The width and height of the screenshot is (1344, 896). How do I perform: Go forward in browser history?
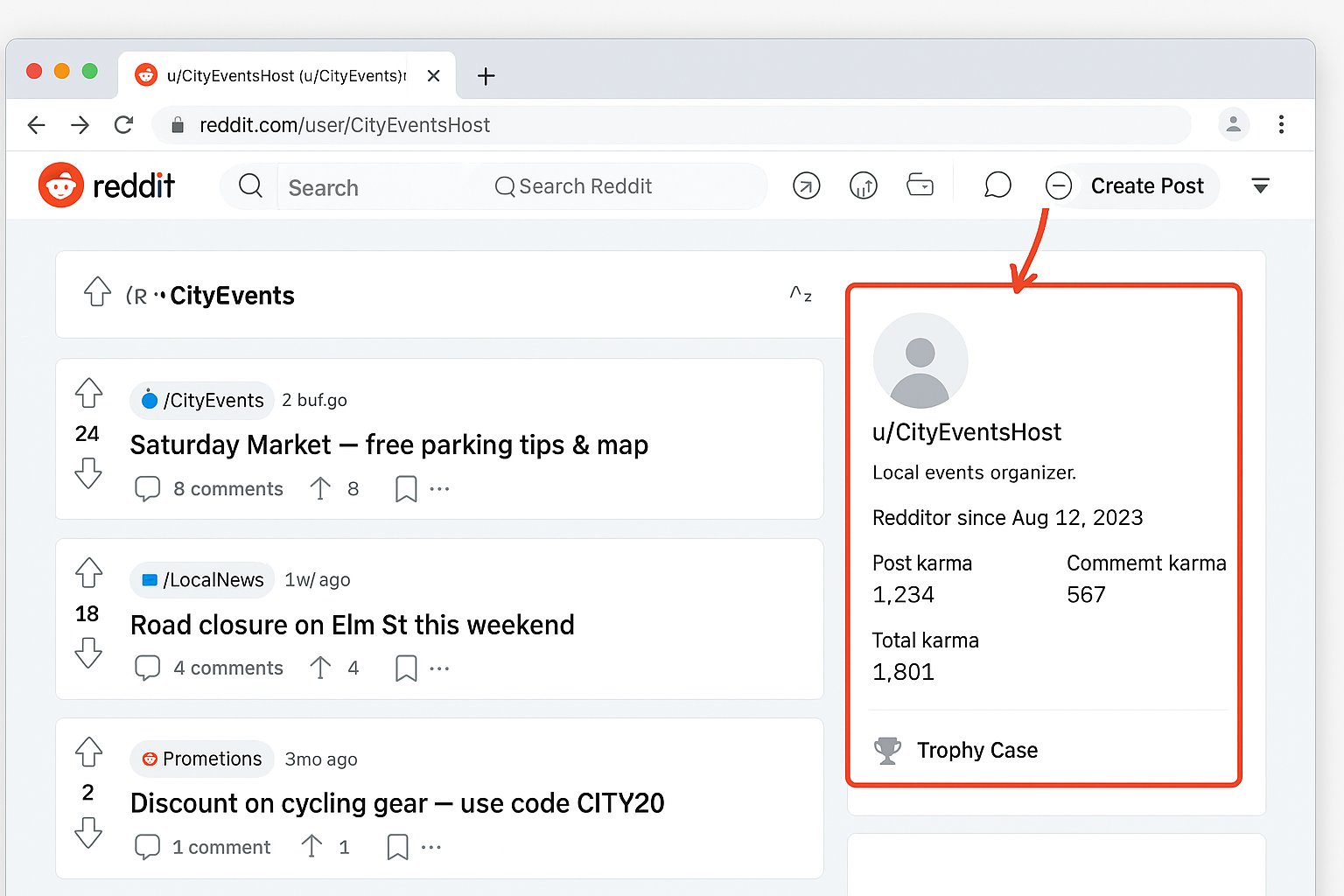coord(80,125)
